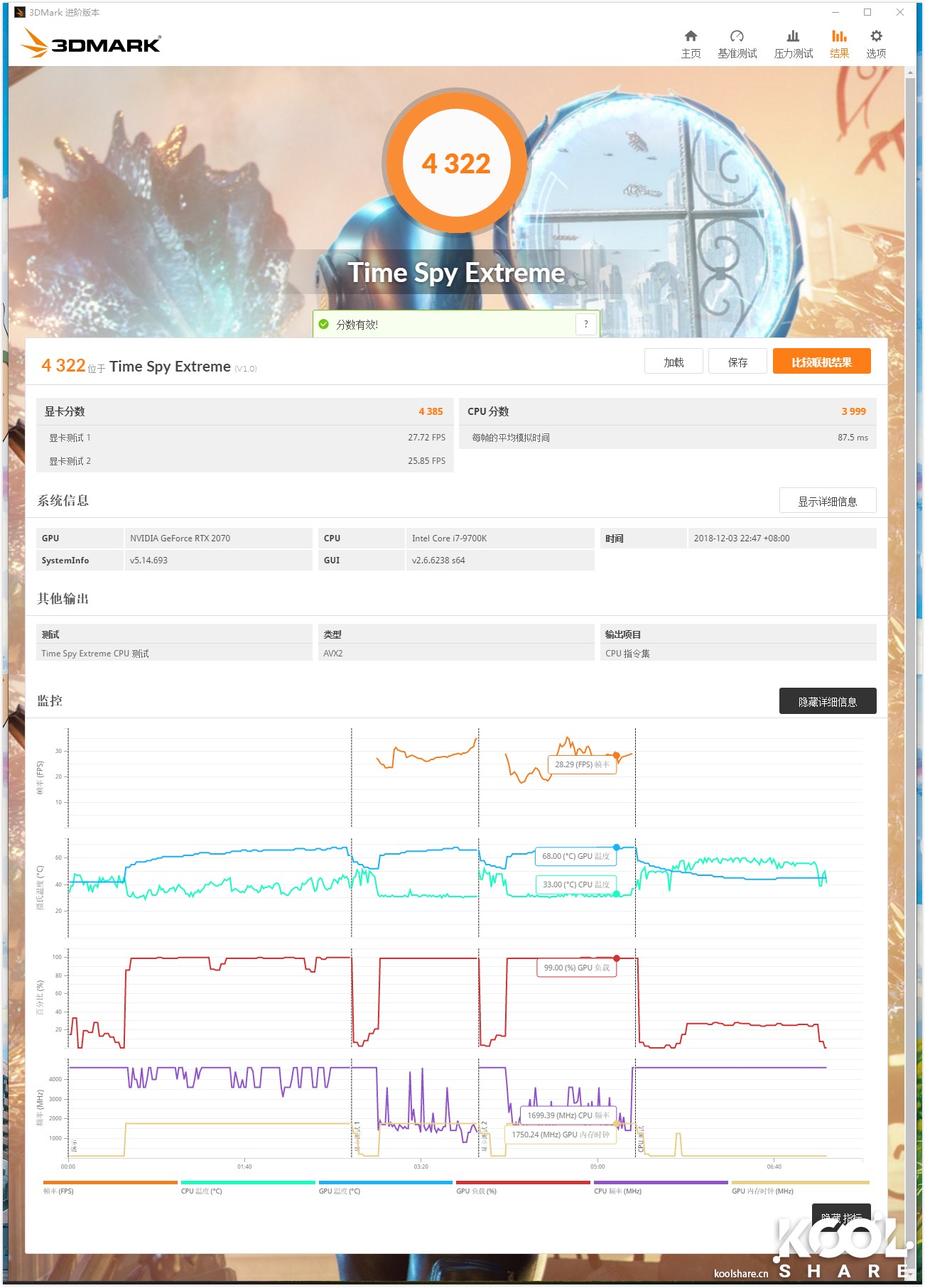The height and width of the screenshot is (1288, 925).
Task: Select 每帧的平均模拟时间 87.5 ms row
Action: pos(668,438)
